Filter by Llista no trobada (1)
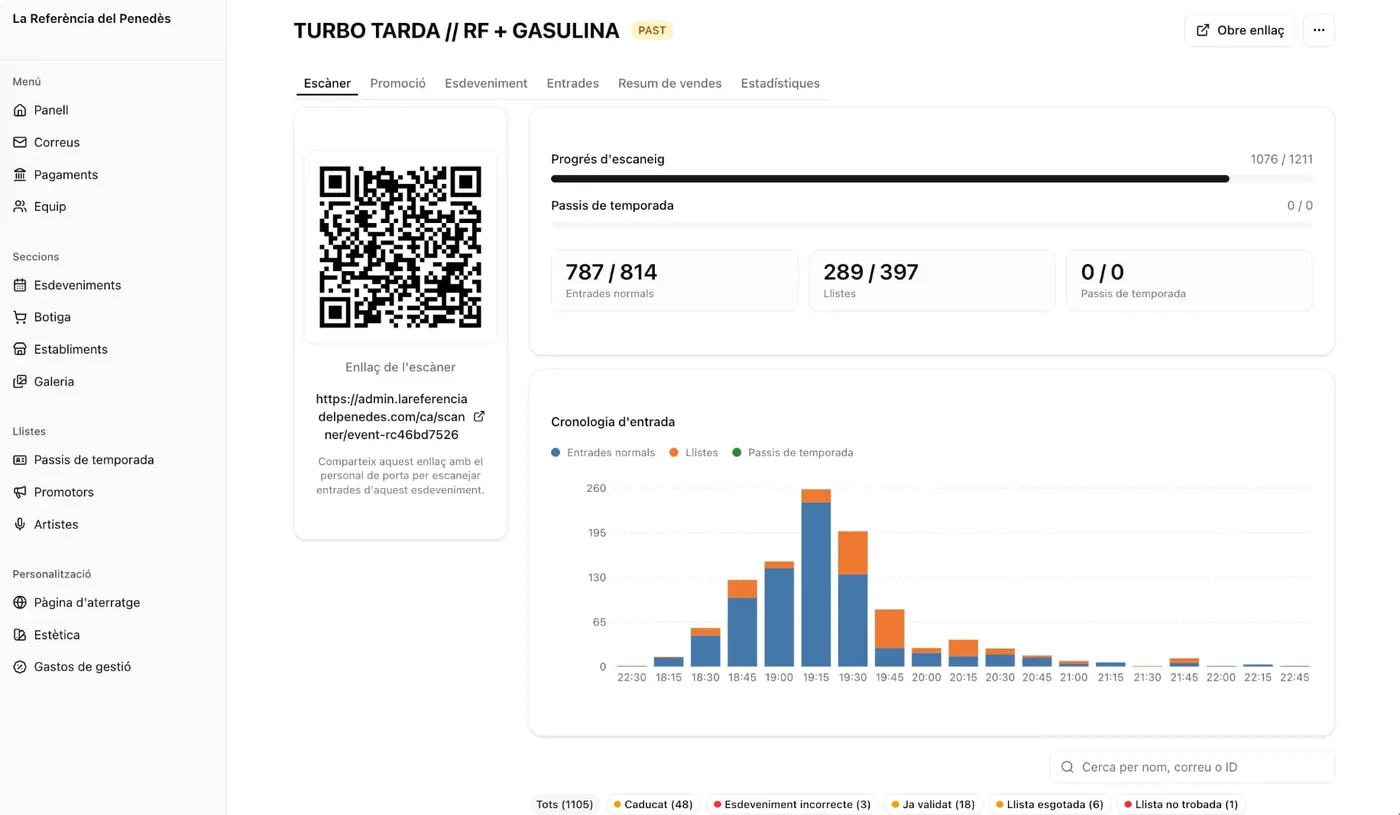The width and height of the screenshot is (1400, 815). (1180, 804)
